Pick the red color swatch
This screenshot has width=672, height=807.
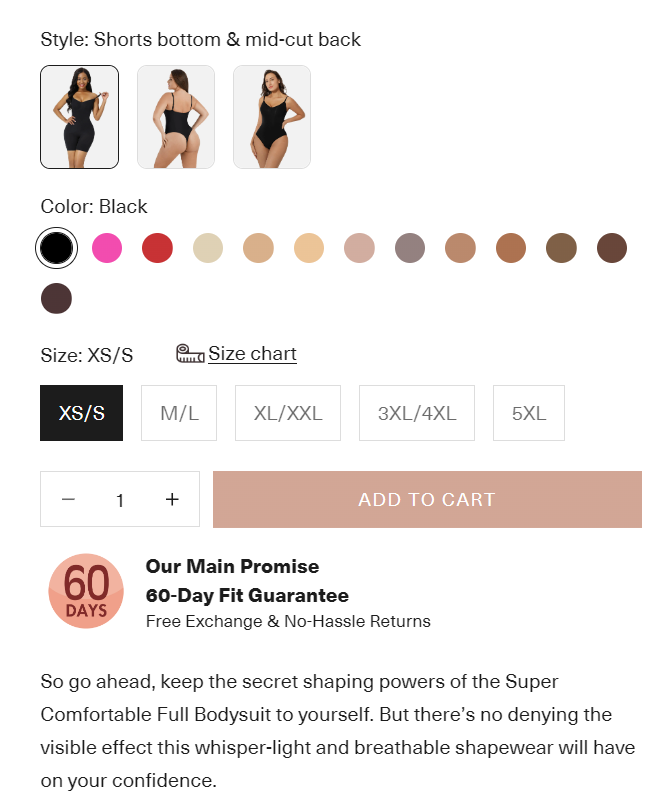pyautogui.click(x=157, y=248)
